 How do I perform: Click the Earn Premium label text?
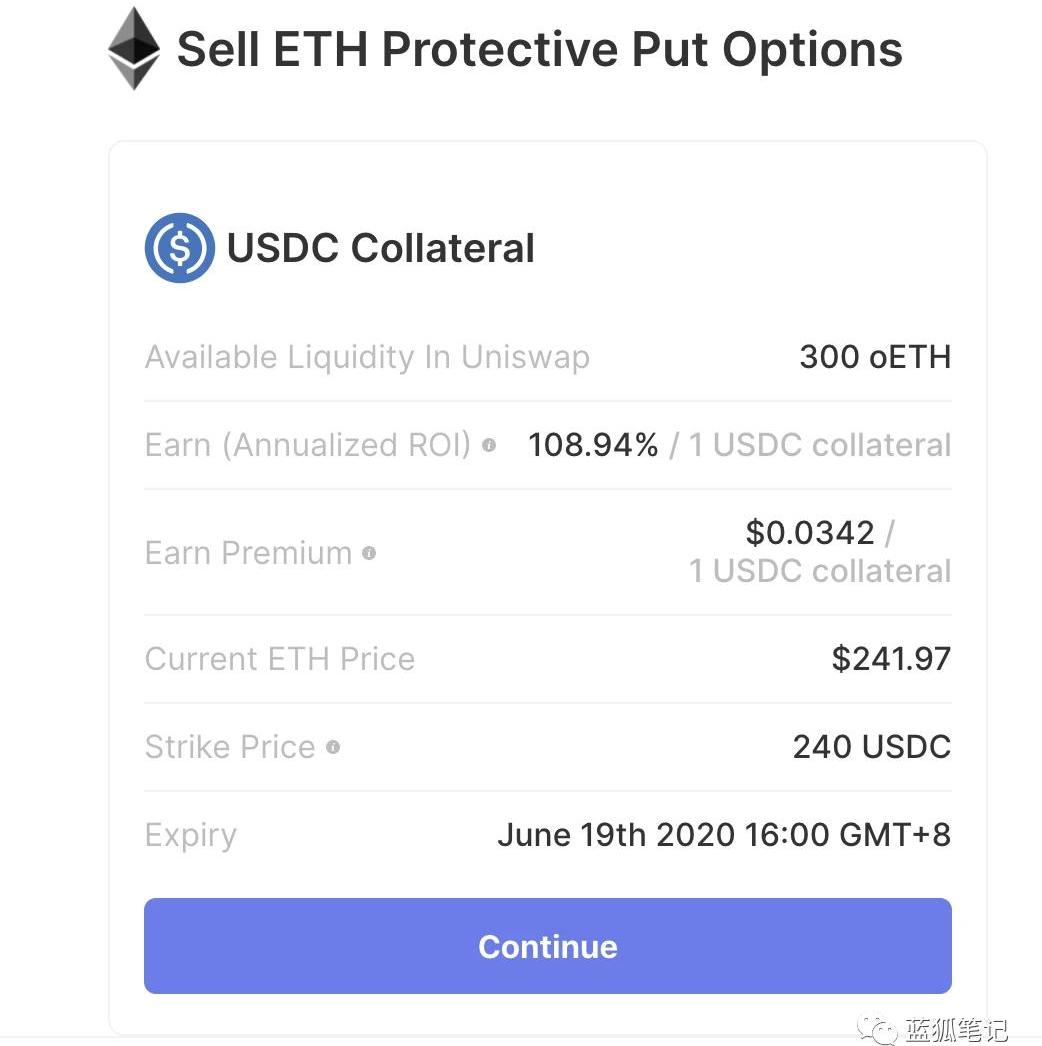[x=248, y=553]
